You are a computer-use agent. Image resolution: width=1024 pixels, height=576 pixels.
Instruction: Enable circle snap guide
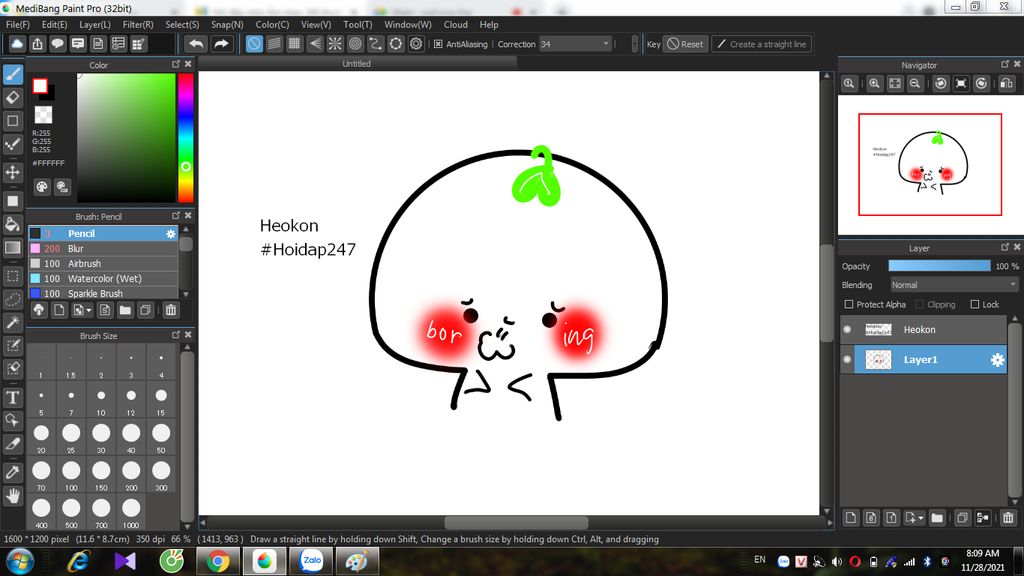[x=355, y=44]
